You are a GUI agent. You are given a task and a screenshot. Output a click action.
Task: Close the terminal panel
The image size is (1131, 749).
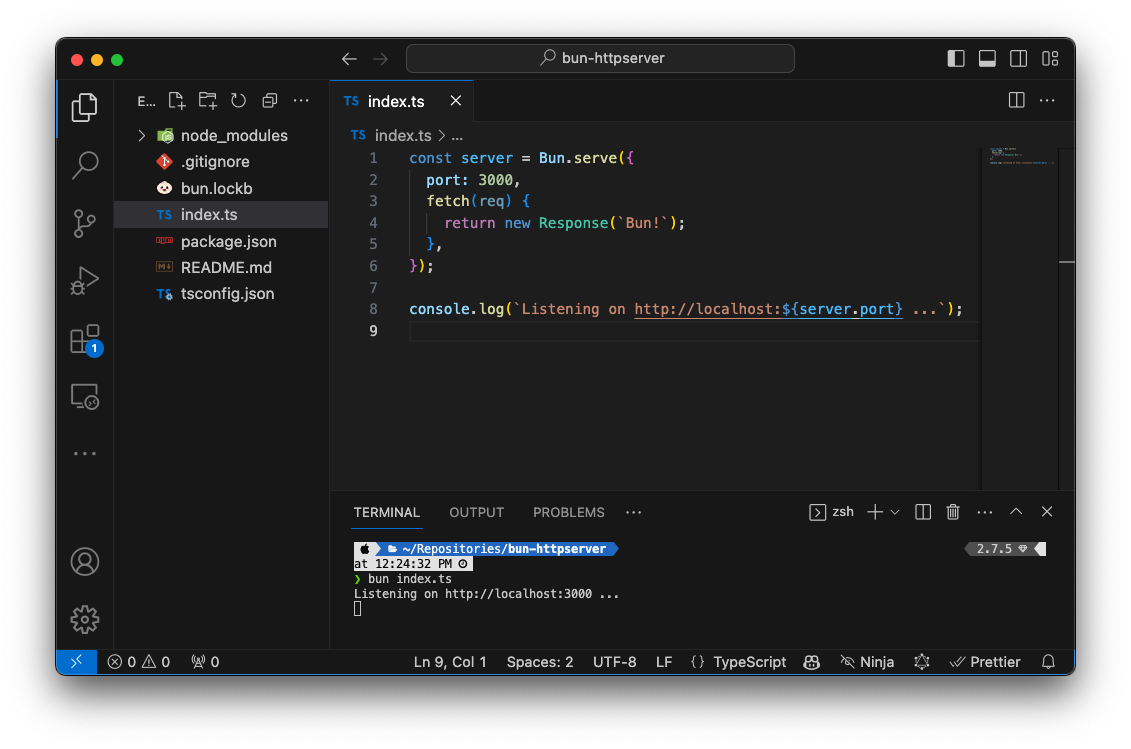[1047, 512]
